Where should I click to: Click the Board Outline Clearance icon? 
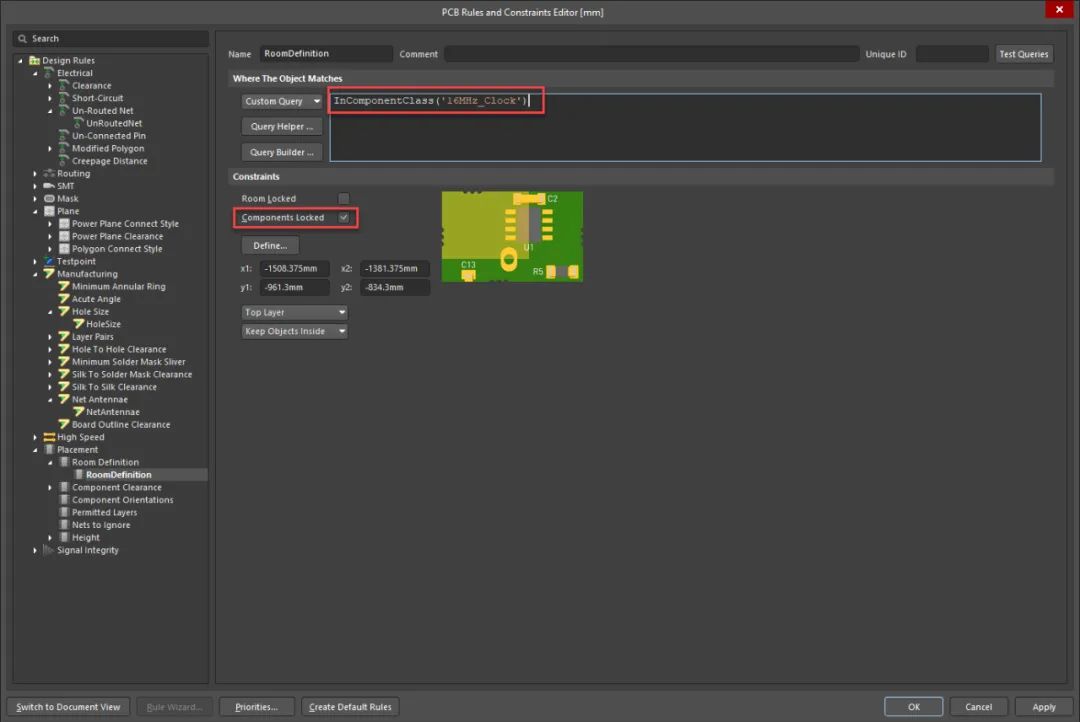(64, 424)
